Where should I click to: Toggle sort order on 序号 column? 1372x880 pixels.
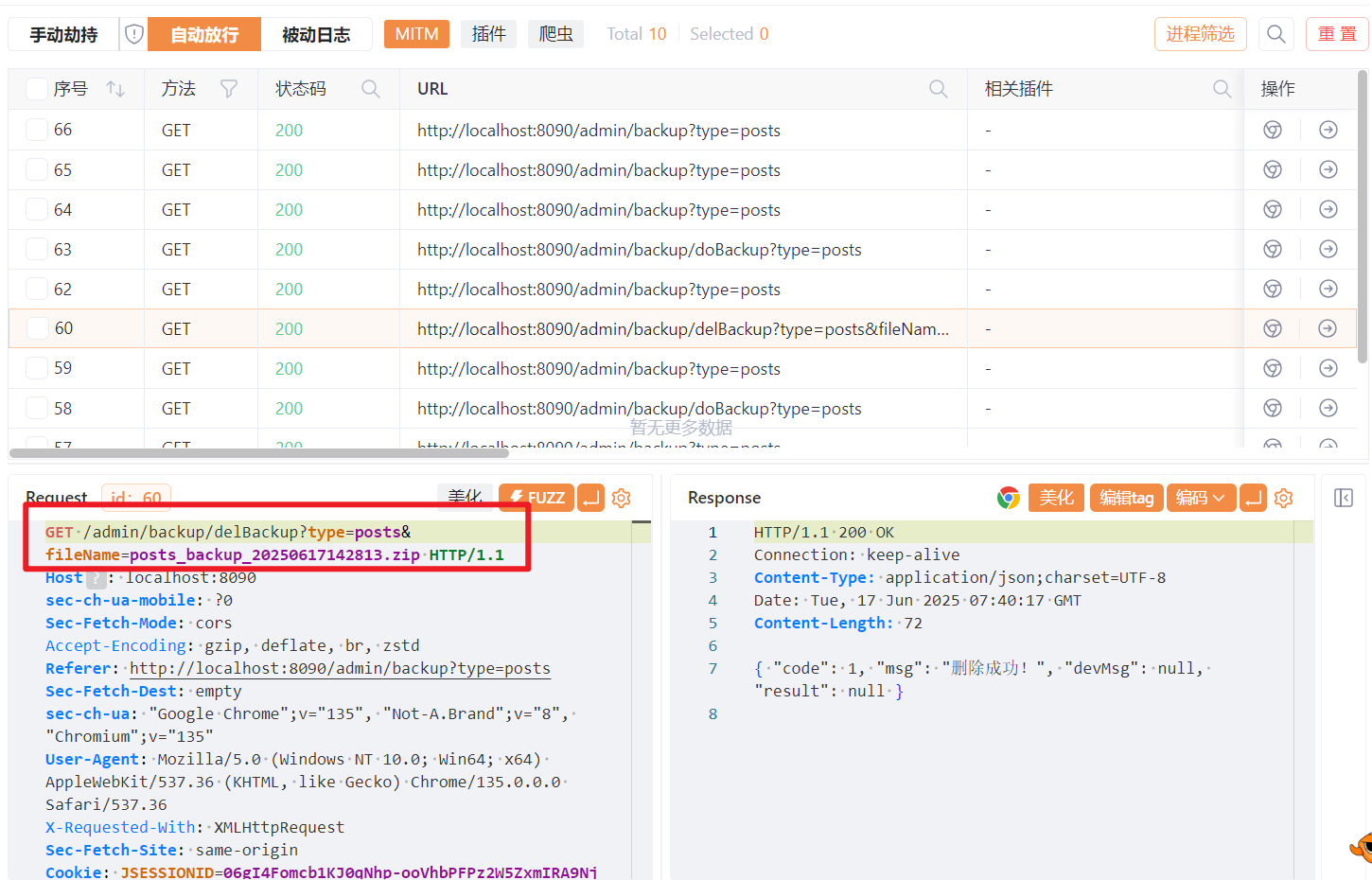pos(115,89)
